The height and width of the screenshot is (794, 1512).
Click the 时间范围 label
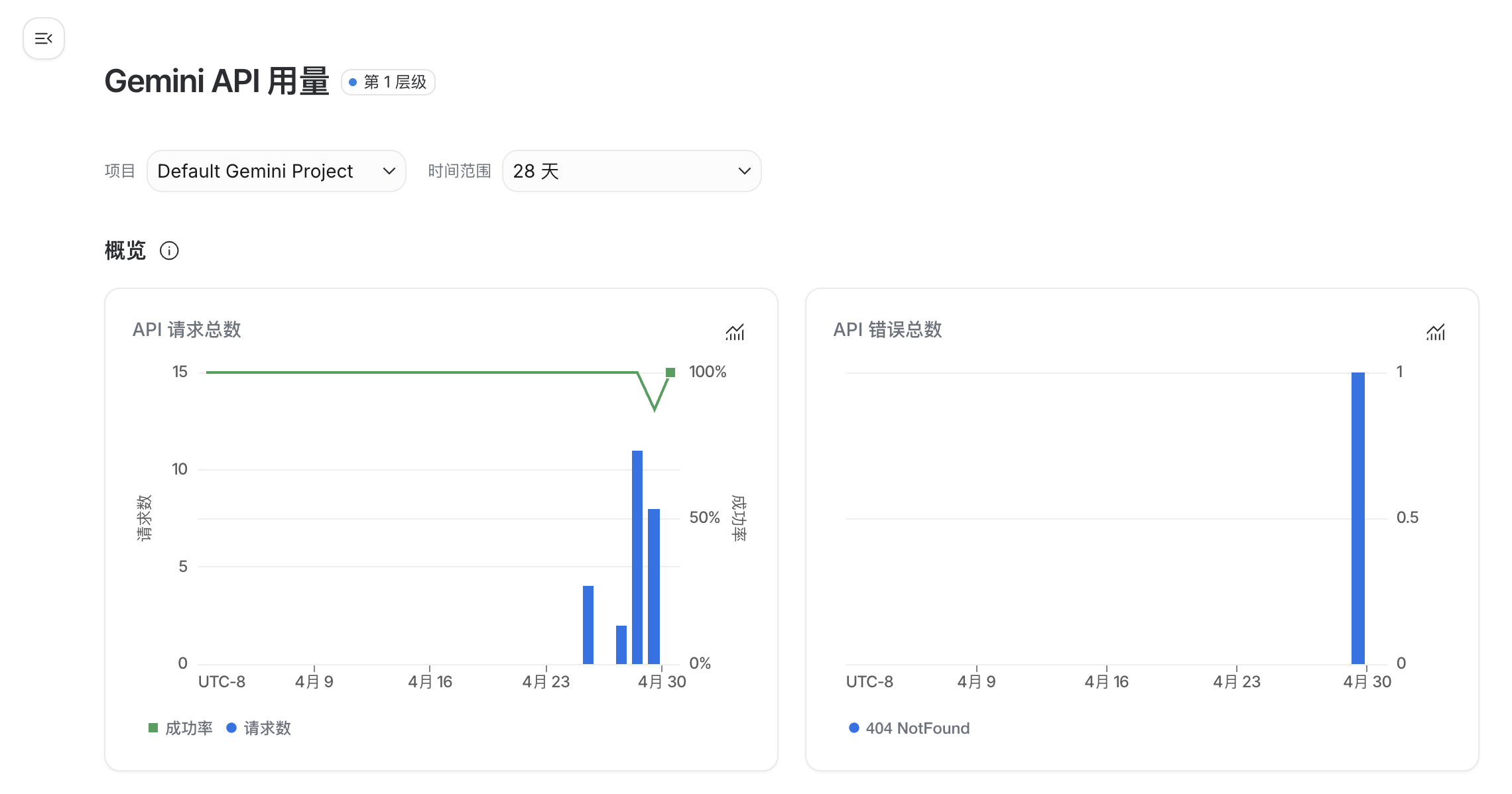(x=460, y=171)
